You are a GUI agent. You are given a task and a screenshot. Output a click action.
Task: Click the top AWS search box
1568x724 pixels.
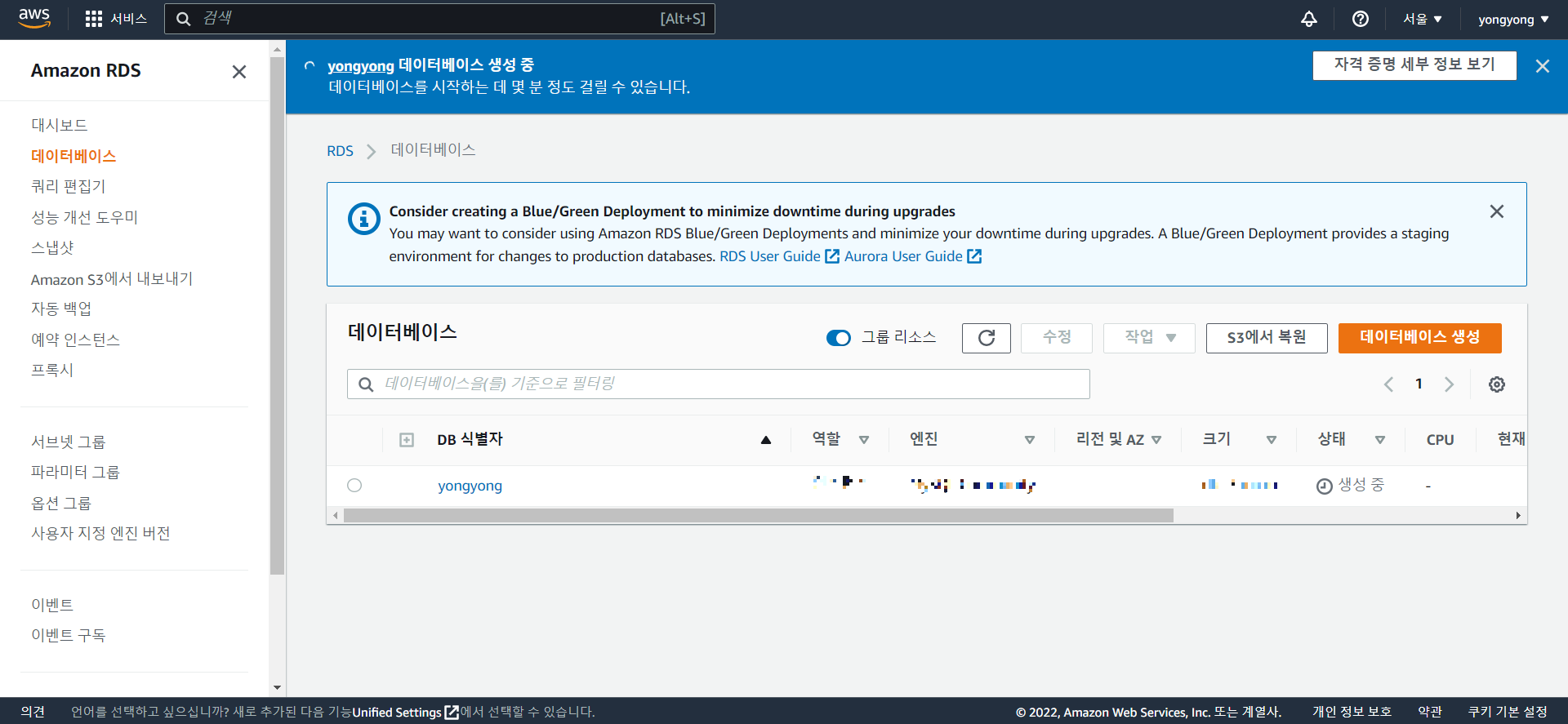click(439, 19)
